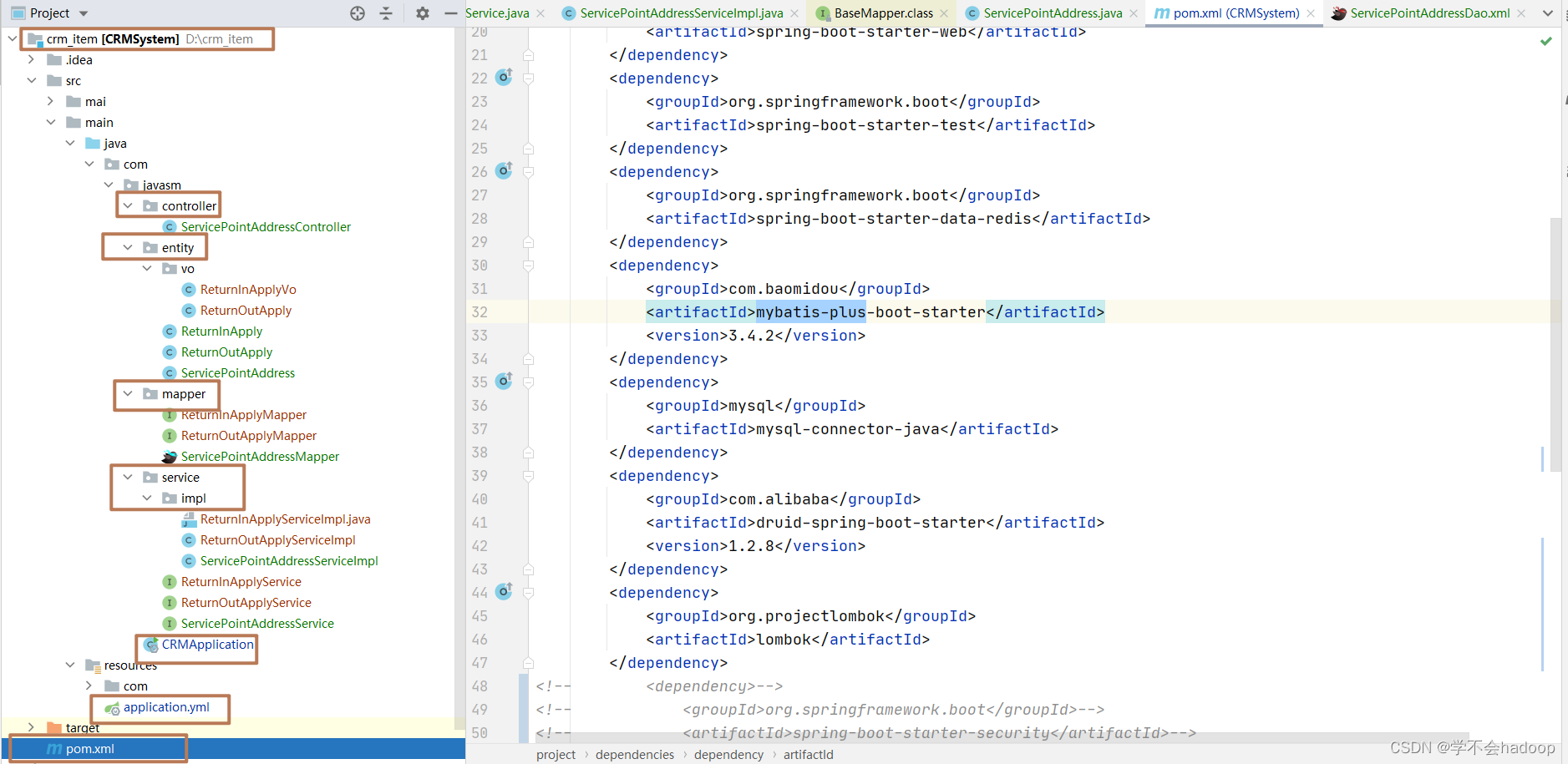Click the green inspections checkmark indicator
Screen dimensions: 1568x764
point(1545,39)
